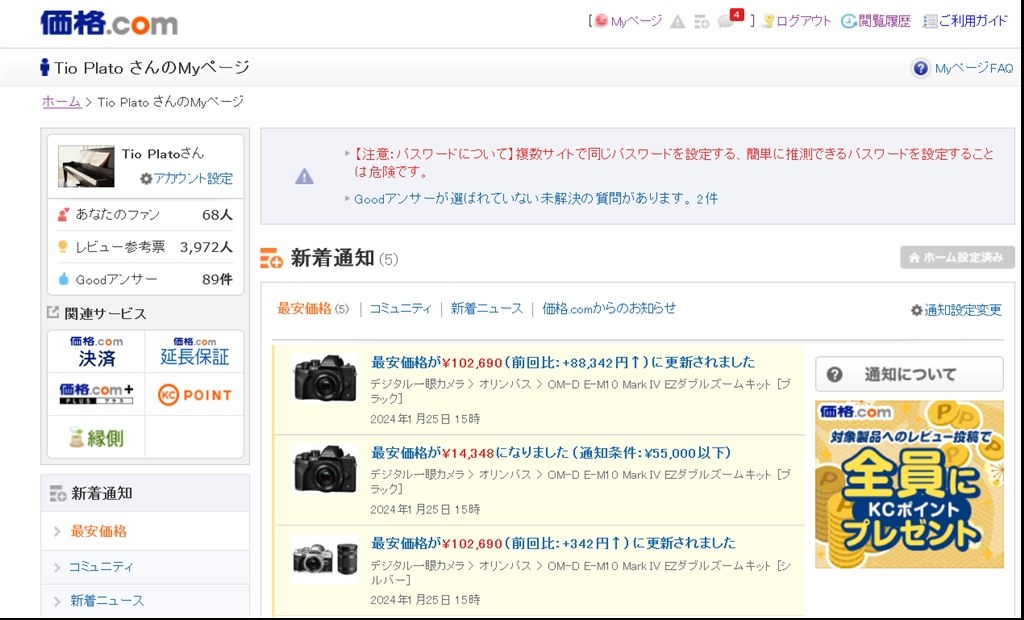Open 価格.com 決済 service
Viewport: 1024px width, 620px height.
(x=97, y=351)
